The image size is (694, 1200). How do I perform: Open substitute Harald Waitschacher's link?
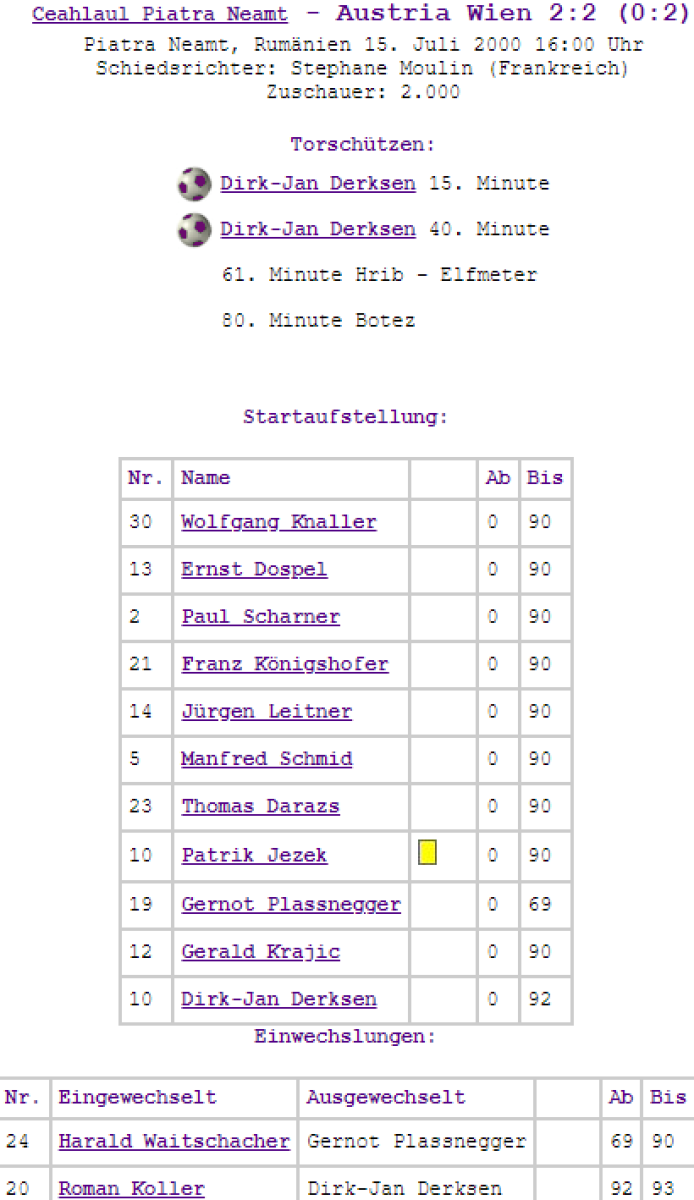tap(174, 1141)
